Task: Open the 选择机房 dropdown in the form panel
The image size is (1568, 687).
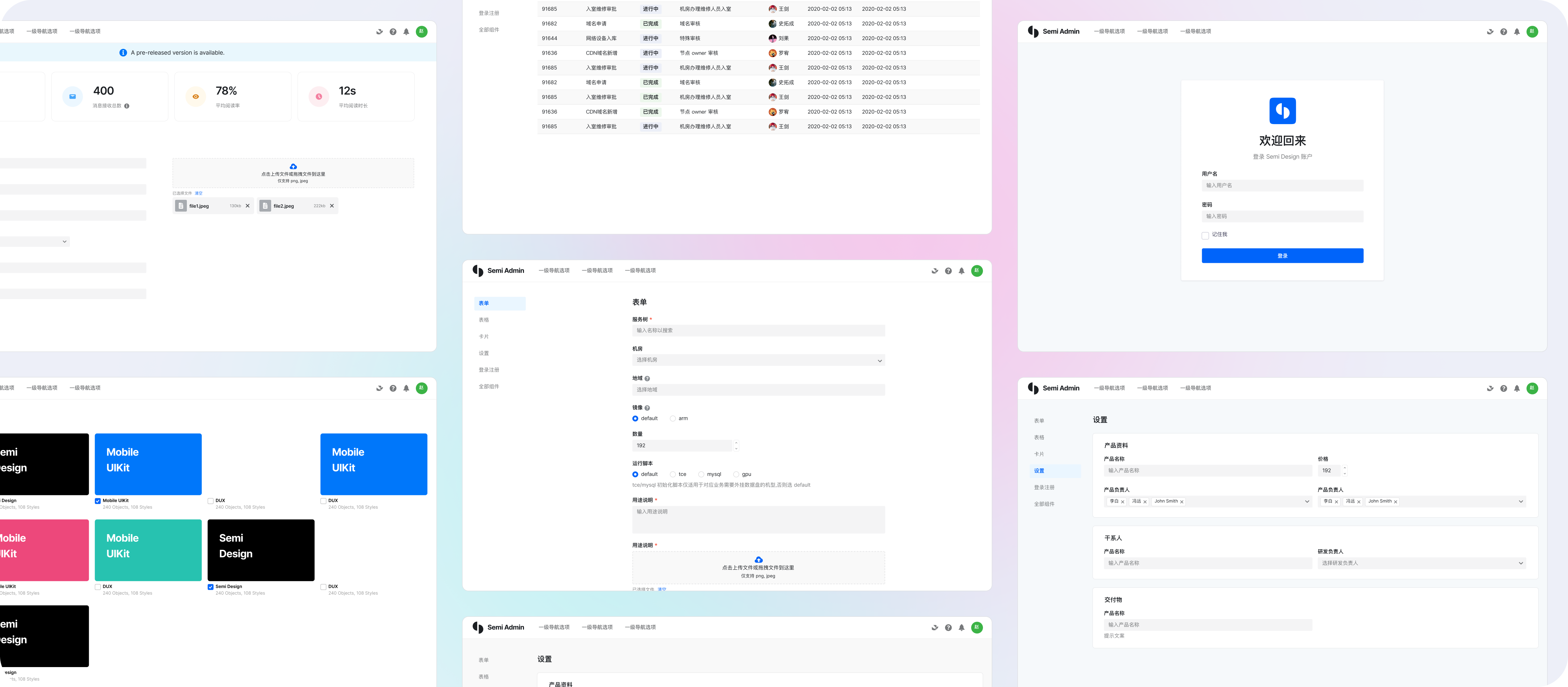Action: tap(759, 360)
